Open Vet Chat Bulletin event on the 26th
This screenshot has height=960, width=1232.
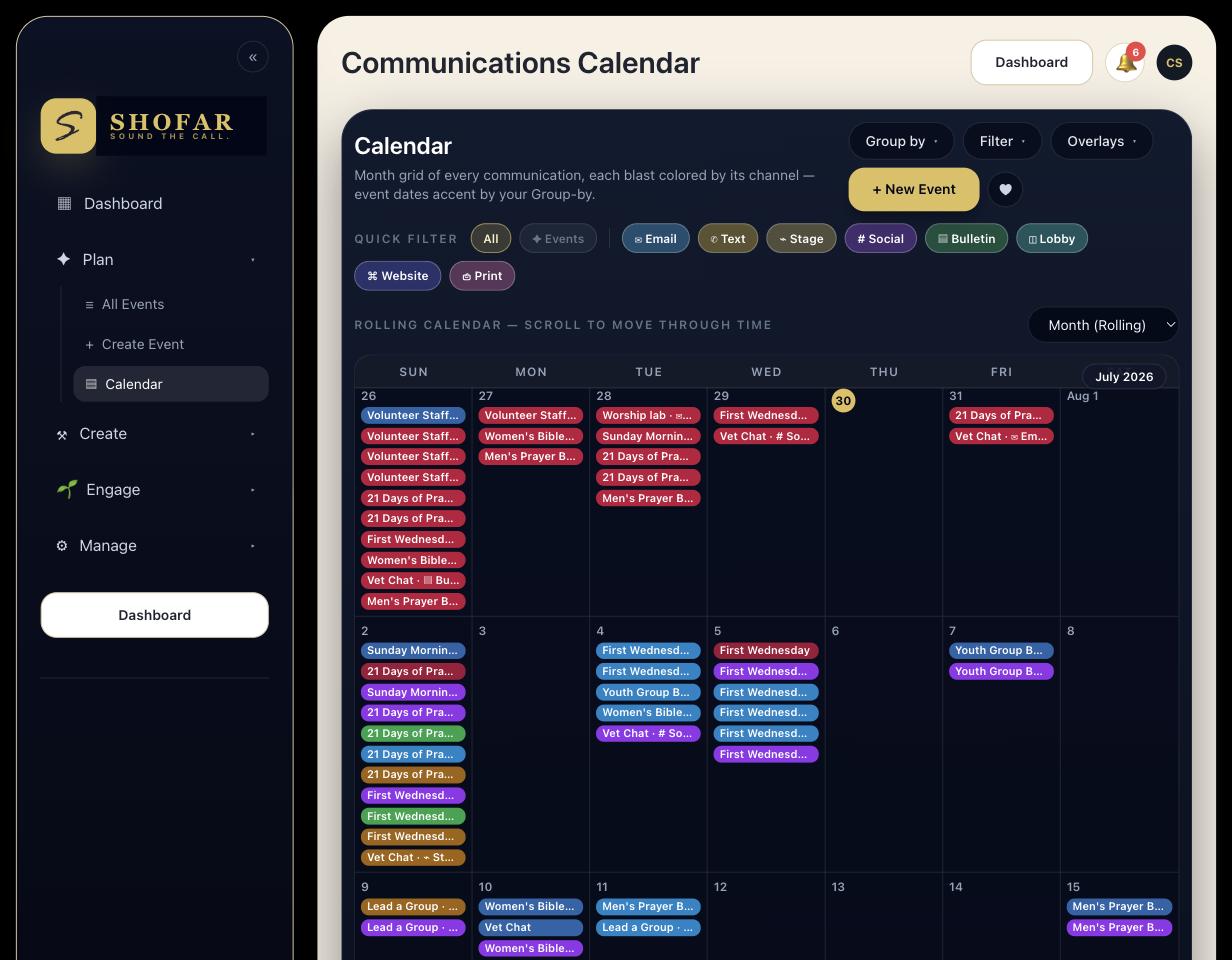413,580
